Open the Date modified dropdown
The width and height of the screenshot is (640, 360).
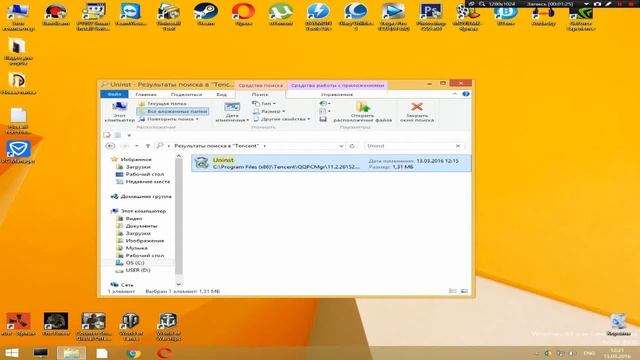(x=232, y=112)
